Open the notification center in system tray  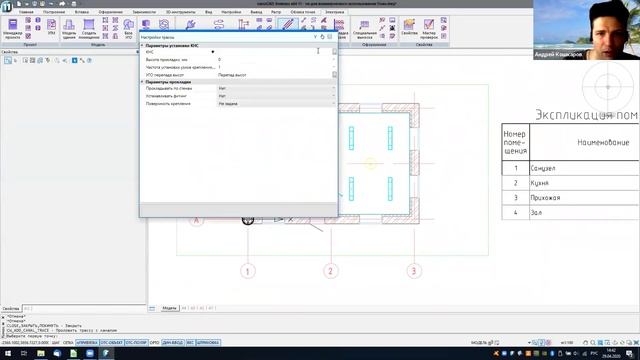pyautogui.click(x=630, y=353)
